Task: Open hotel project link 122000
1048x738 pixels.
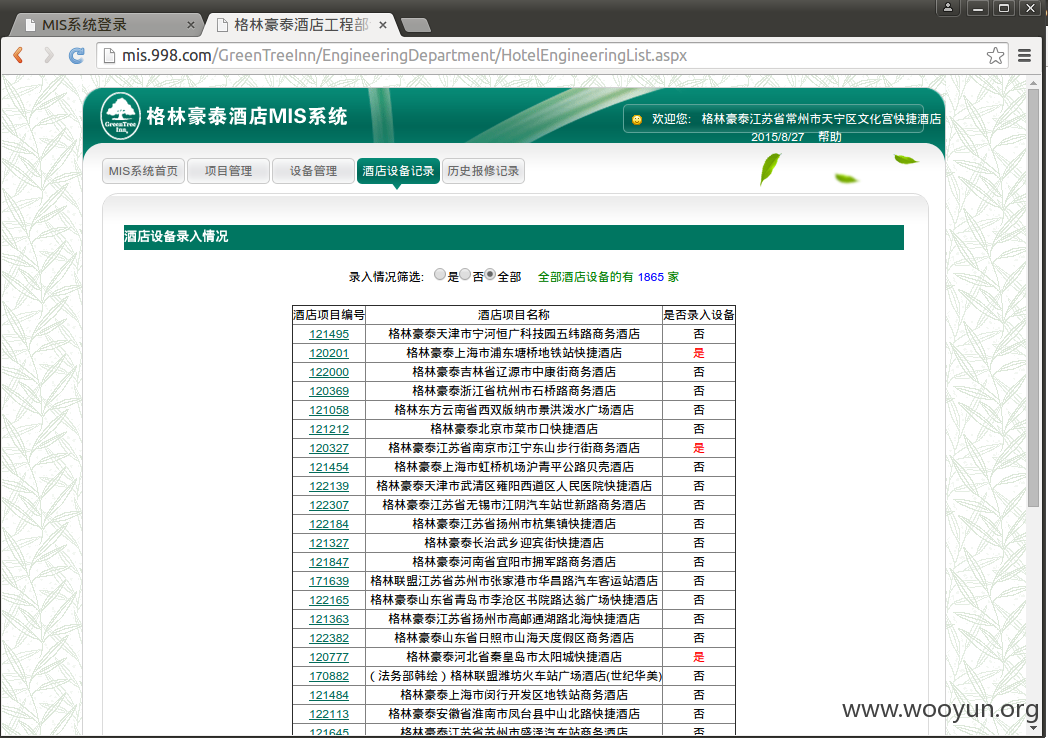Action: click(329, 372)
